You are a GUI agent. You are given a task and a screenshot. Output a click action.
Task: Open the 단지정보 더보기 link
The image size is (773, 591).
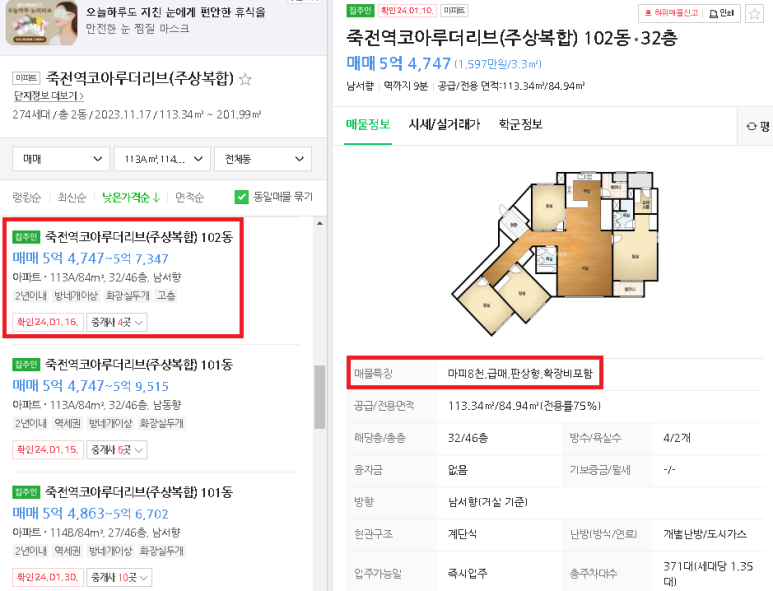pos(48,96)
